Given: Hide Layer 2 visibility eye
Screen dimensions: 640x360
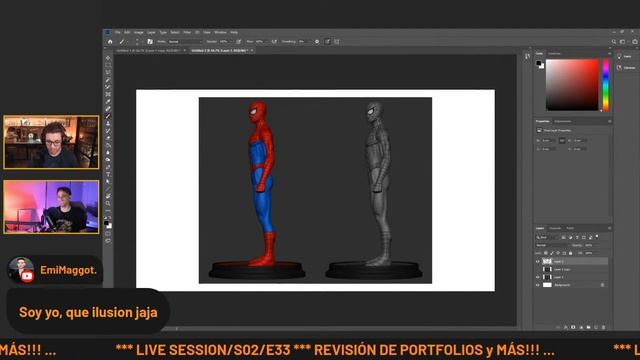Looking at the screenshot, I should 538,261.
